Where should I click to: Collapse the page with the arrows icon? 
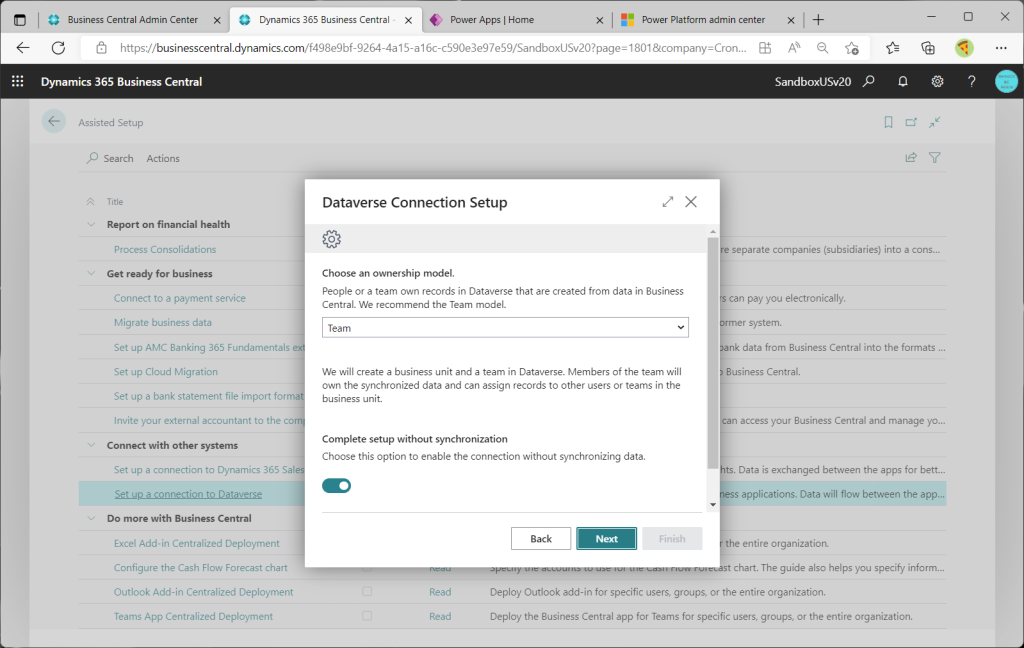tap(935, 122)
